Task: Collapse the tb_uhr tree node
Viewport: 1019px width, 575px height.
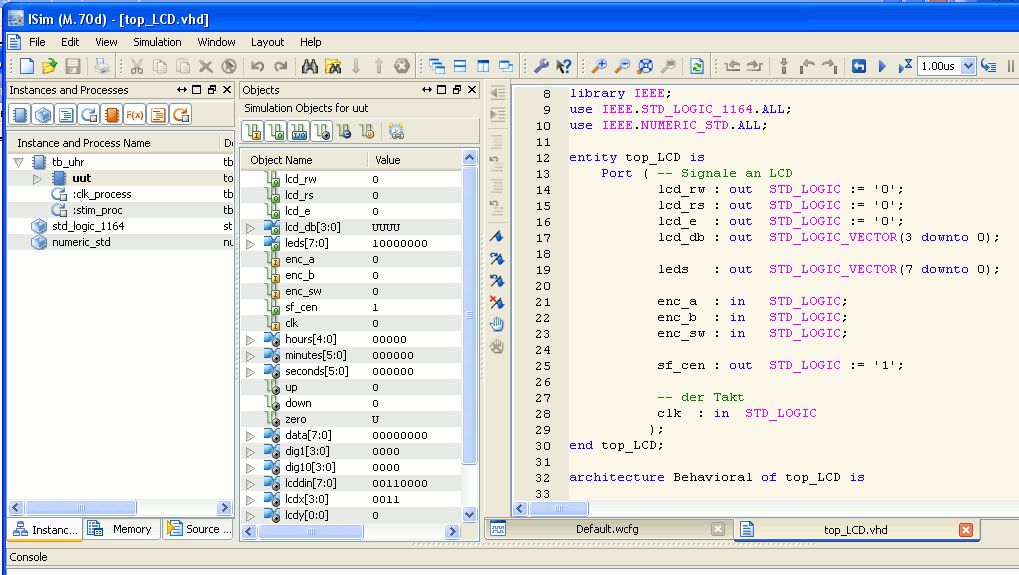Action: click(19, 162)
